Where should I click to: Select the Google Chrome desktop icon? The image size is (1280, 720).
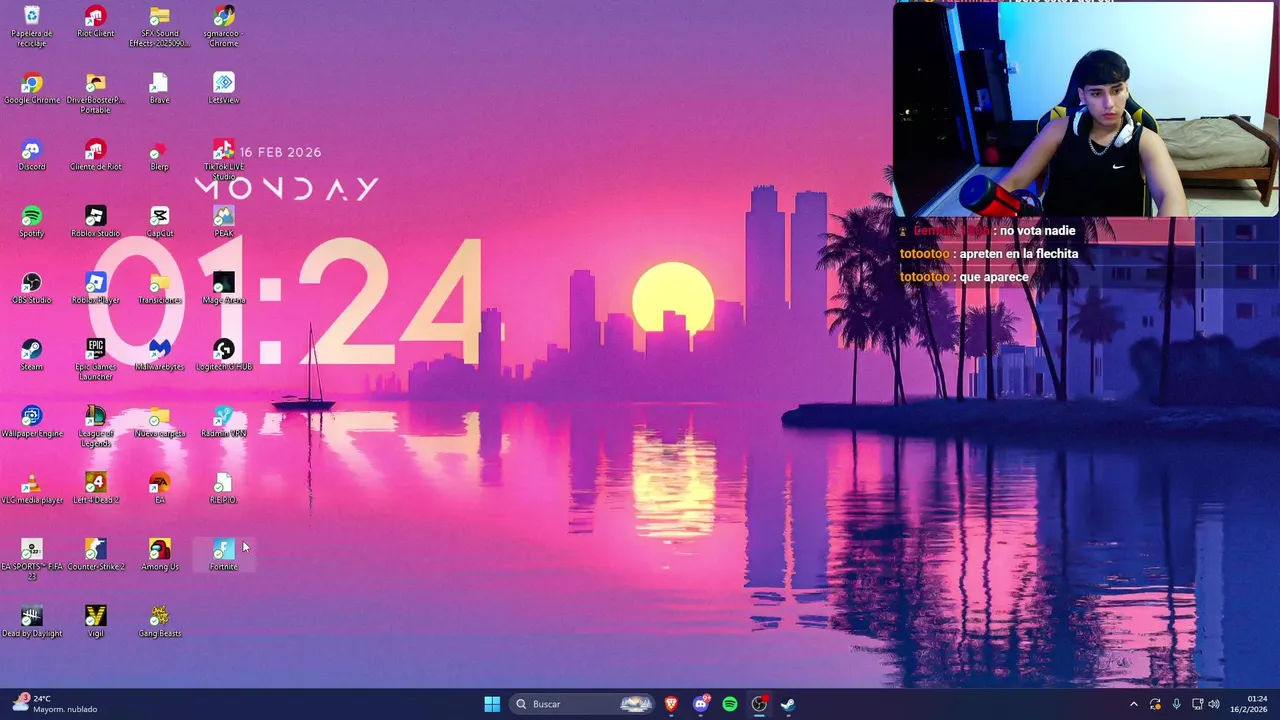coord(32,89)
